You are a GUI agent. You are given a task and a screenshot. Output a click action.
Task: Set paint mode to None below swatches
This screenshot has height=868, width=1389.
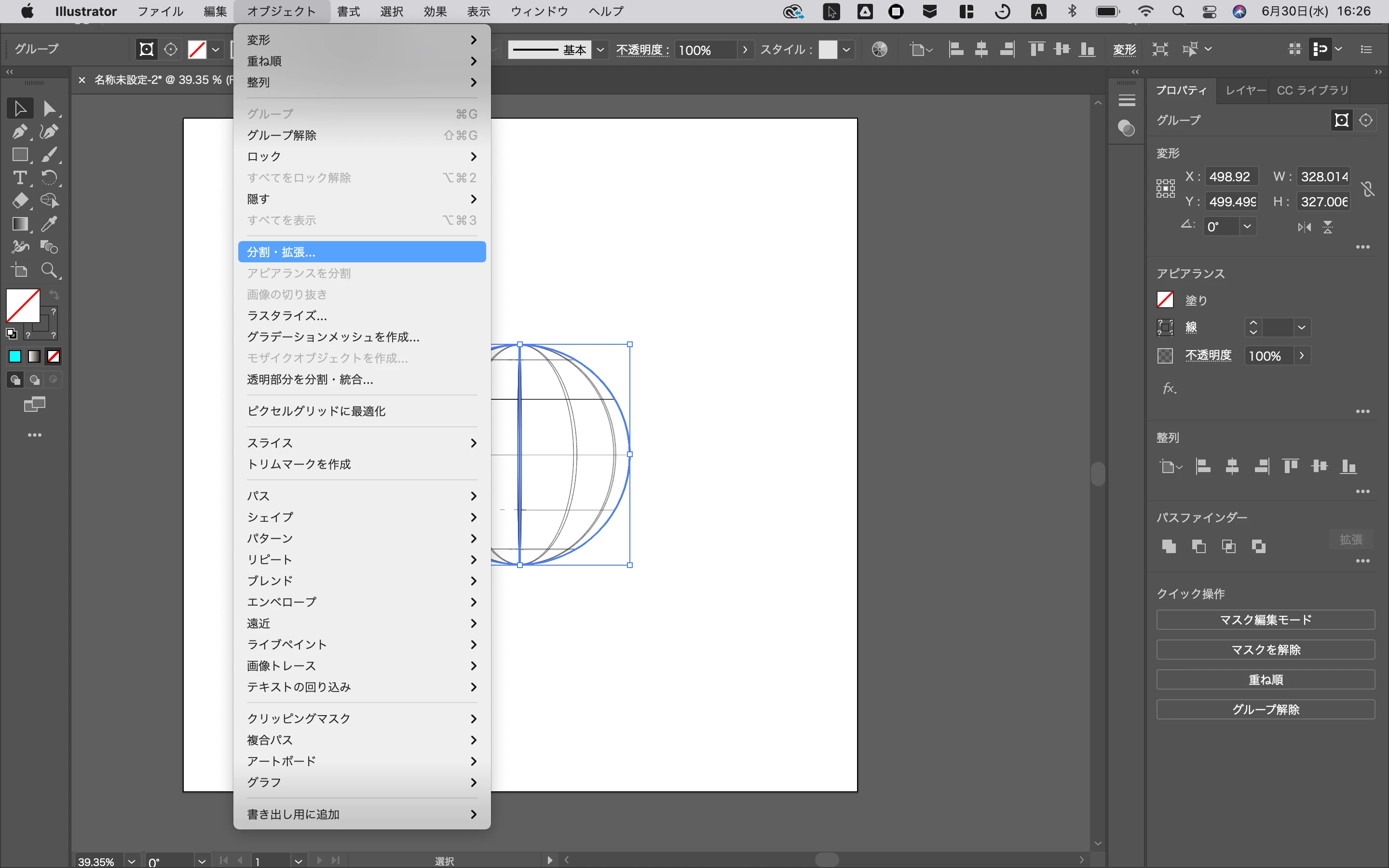click(x=54, y=356)
